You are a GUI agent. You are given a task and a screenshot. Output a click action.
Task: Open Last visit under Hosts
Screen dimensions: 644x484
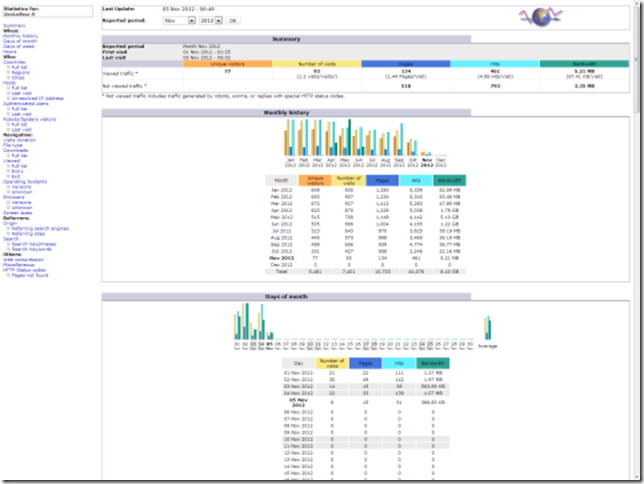(21, 93)
